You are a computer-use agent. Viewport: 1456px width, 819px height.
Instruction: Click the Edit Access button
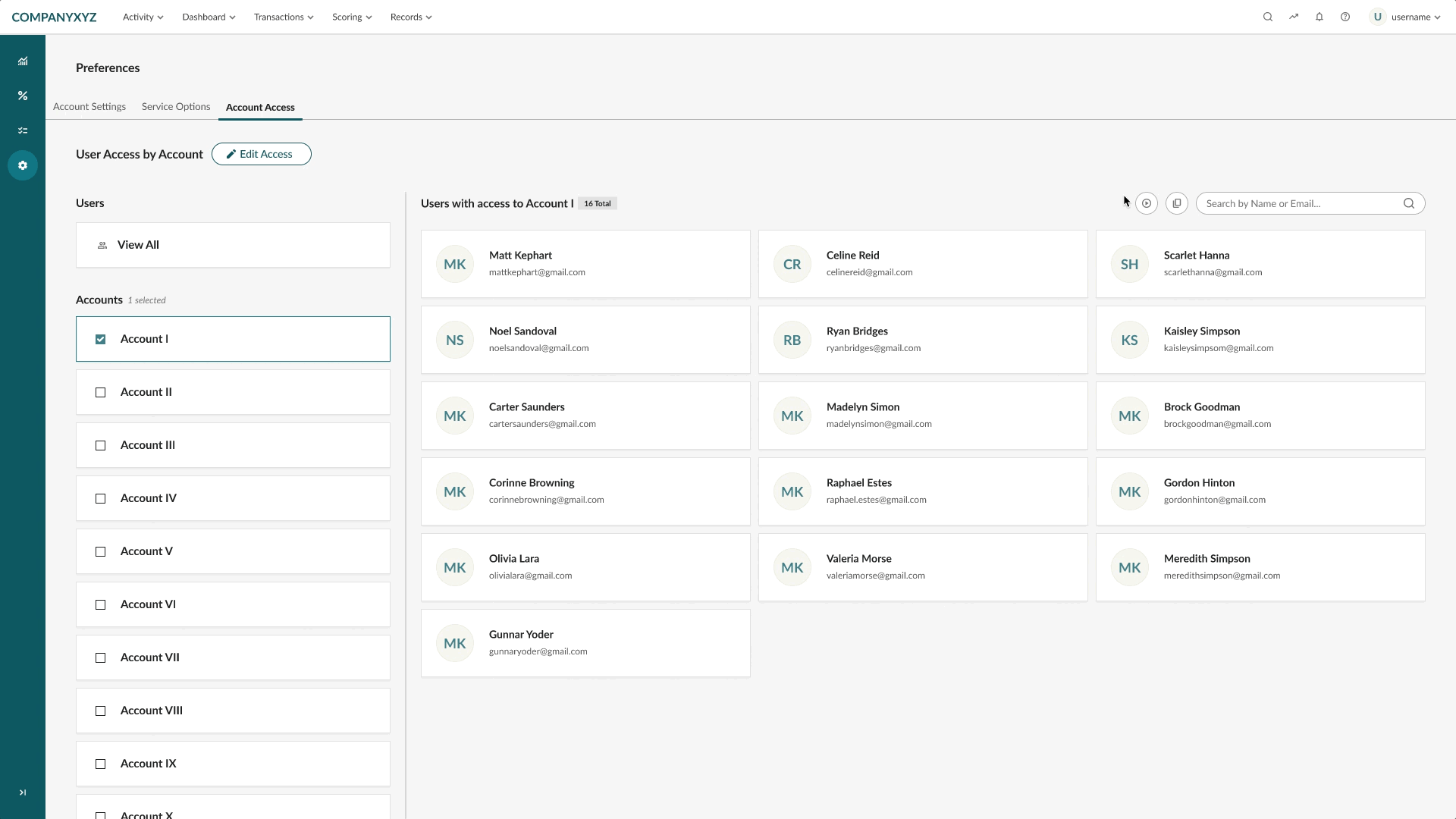click(x=261, y=154)
